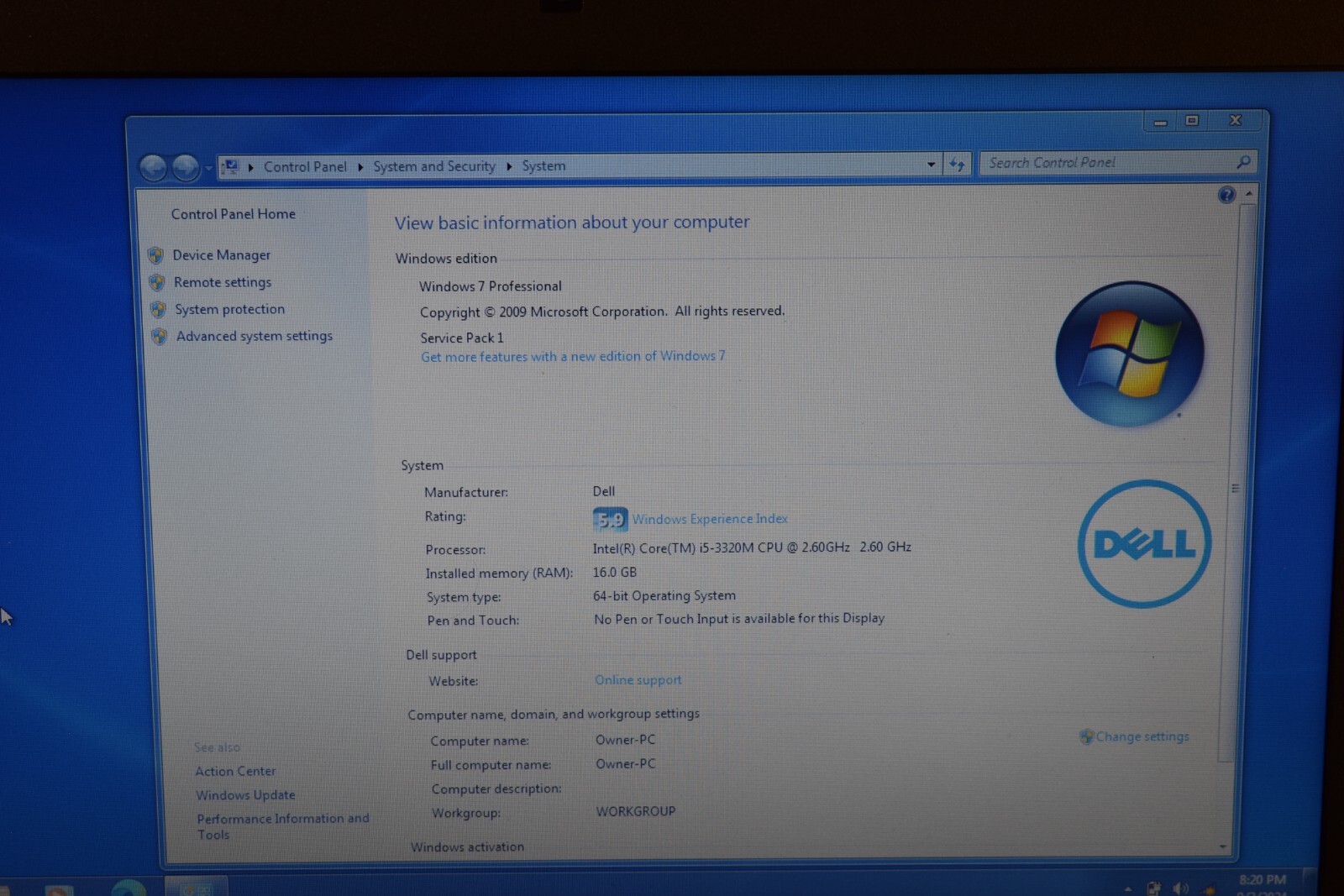1344x896 pixels.
Task: Click the Owner-PC value next to Computer name
Action: (626, 740)
